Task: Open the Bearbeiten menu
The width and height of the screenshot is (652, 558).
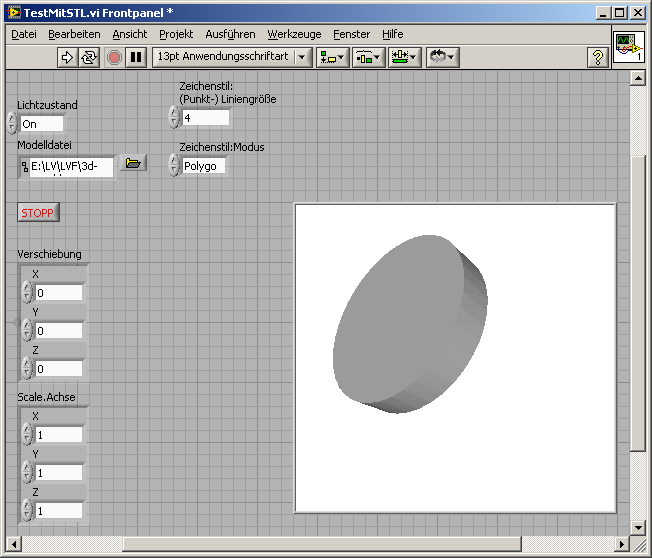Action: [x=74, y=34]
